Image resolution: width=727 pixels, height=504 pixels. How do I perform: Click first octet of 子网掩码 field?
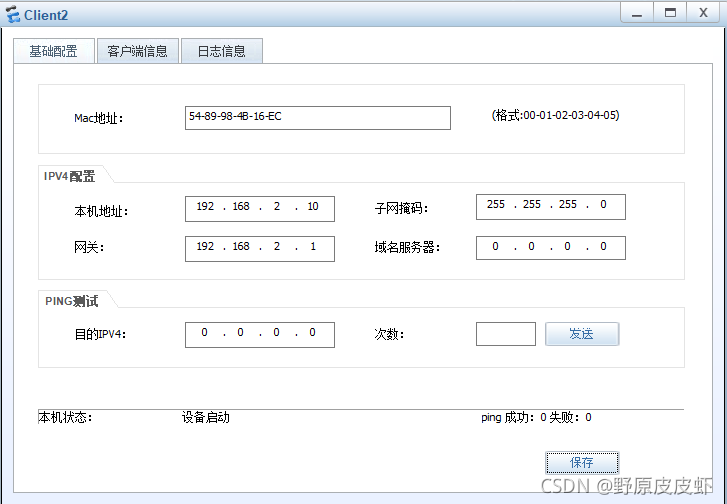point(496,204)
